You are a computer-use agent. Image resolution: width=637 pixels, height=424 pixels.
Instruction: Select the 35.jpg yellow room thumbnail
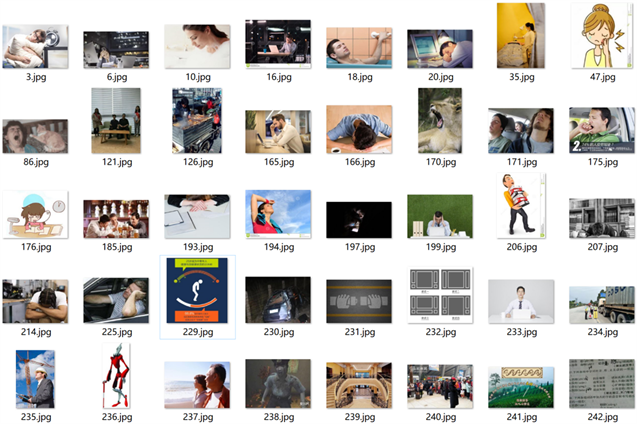[521, 35]
